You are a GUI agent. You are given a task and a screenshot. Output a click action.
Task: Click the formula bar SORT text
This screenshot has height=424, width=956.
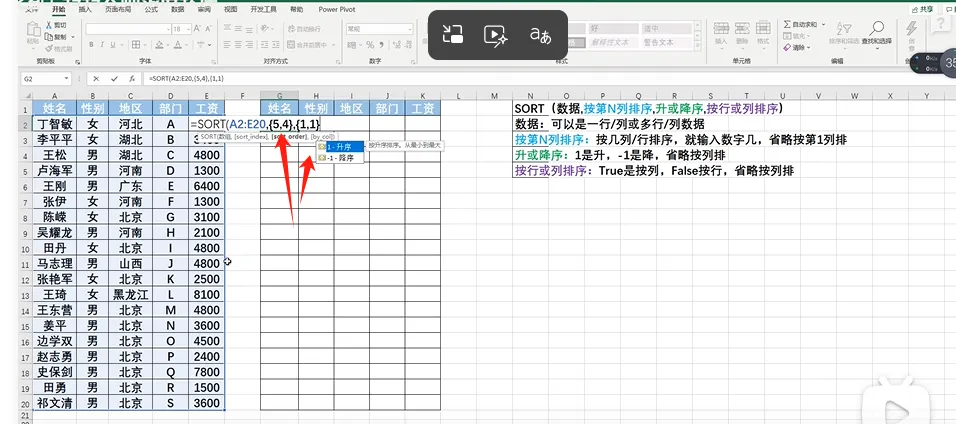point(187,79)
